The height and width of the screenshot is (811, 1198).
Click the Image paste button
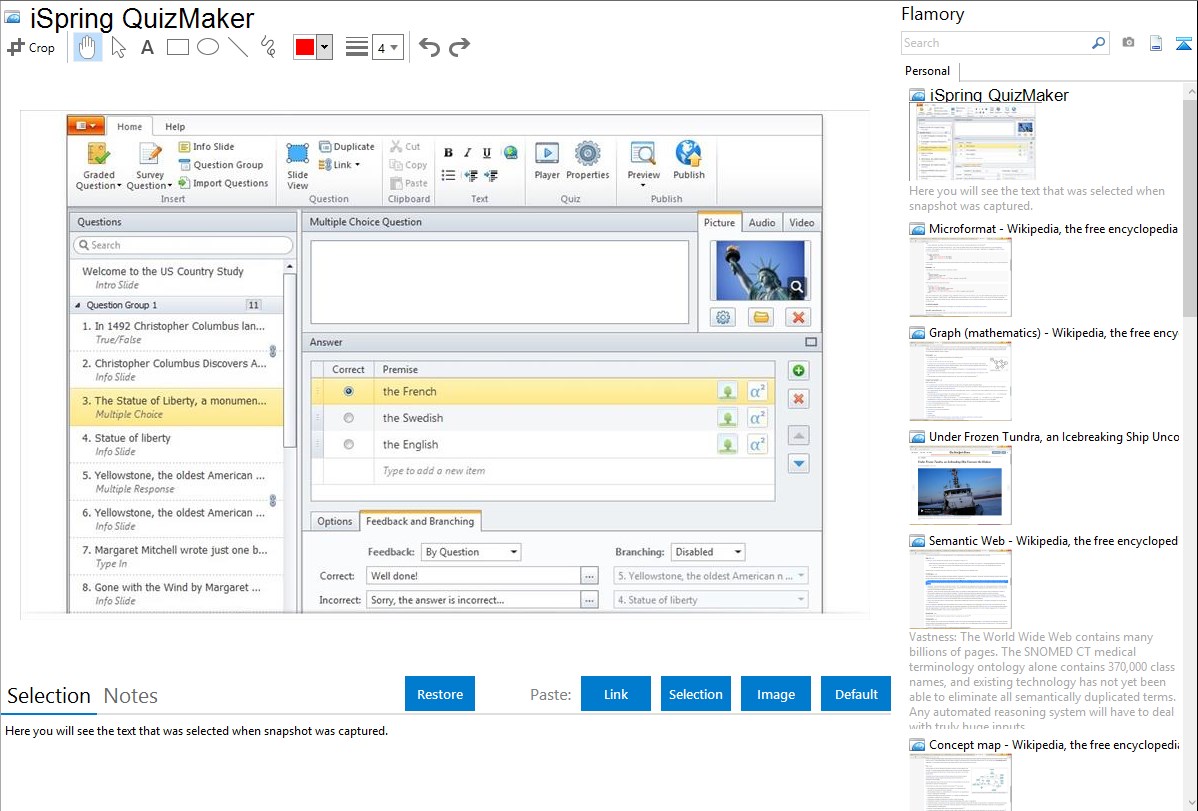[x=776, y=694]
